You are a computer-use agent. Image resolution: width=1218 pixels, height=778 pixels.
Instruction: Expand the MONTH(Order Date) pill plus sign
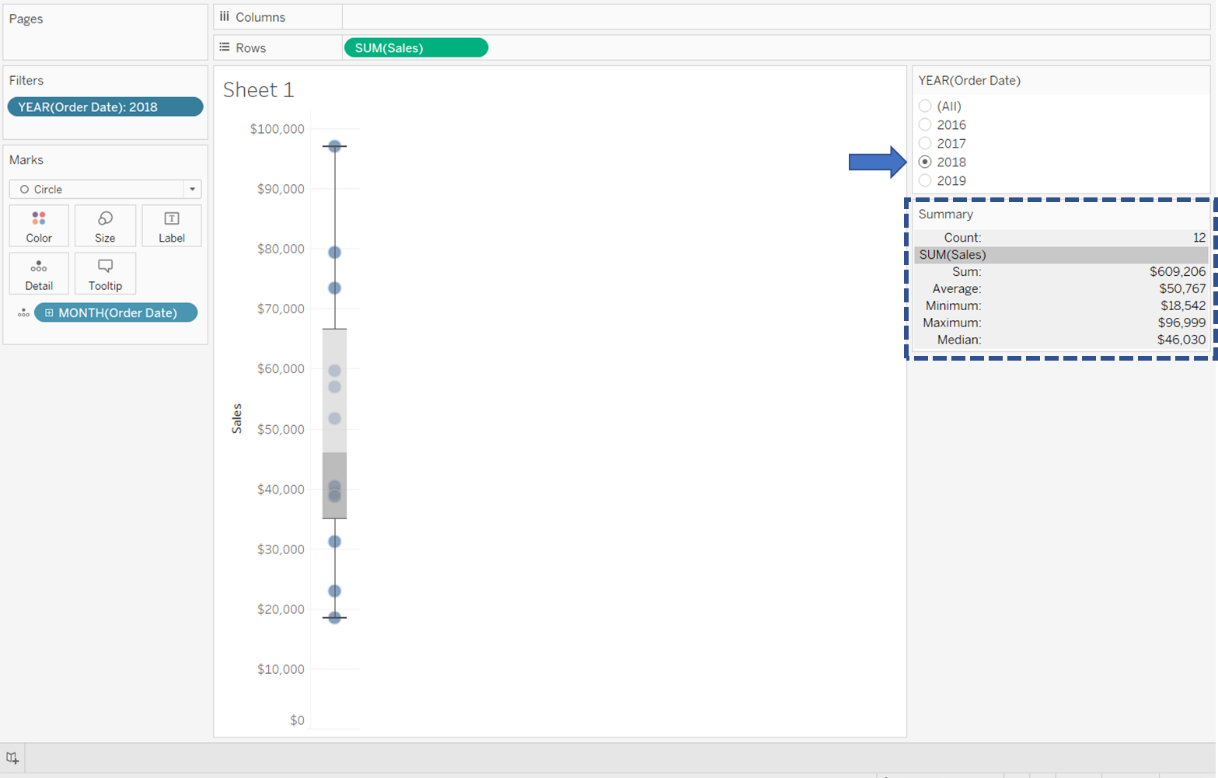pos(49,313)
